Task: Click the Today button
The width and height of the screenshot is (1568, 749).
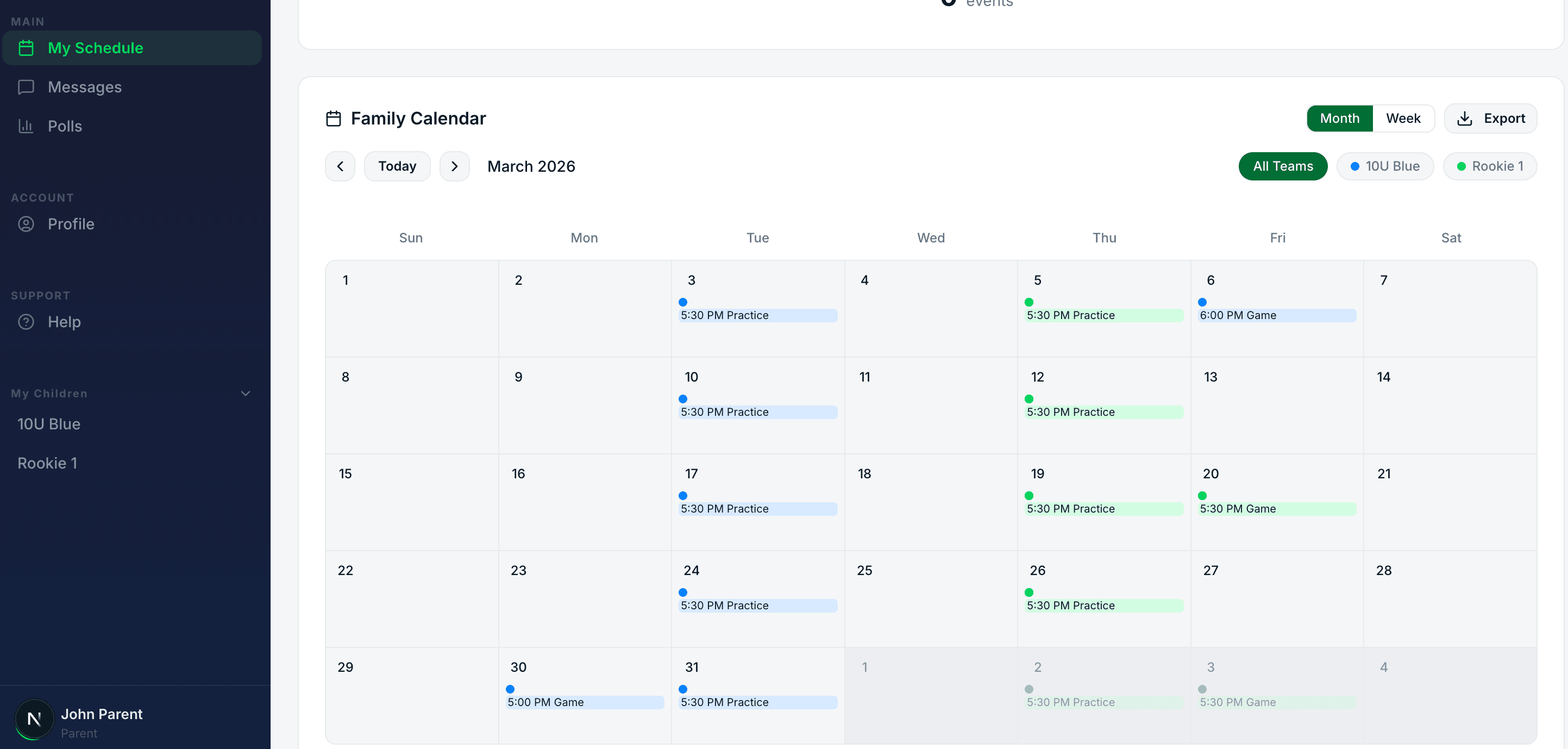Action: point(397,166)
